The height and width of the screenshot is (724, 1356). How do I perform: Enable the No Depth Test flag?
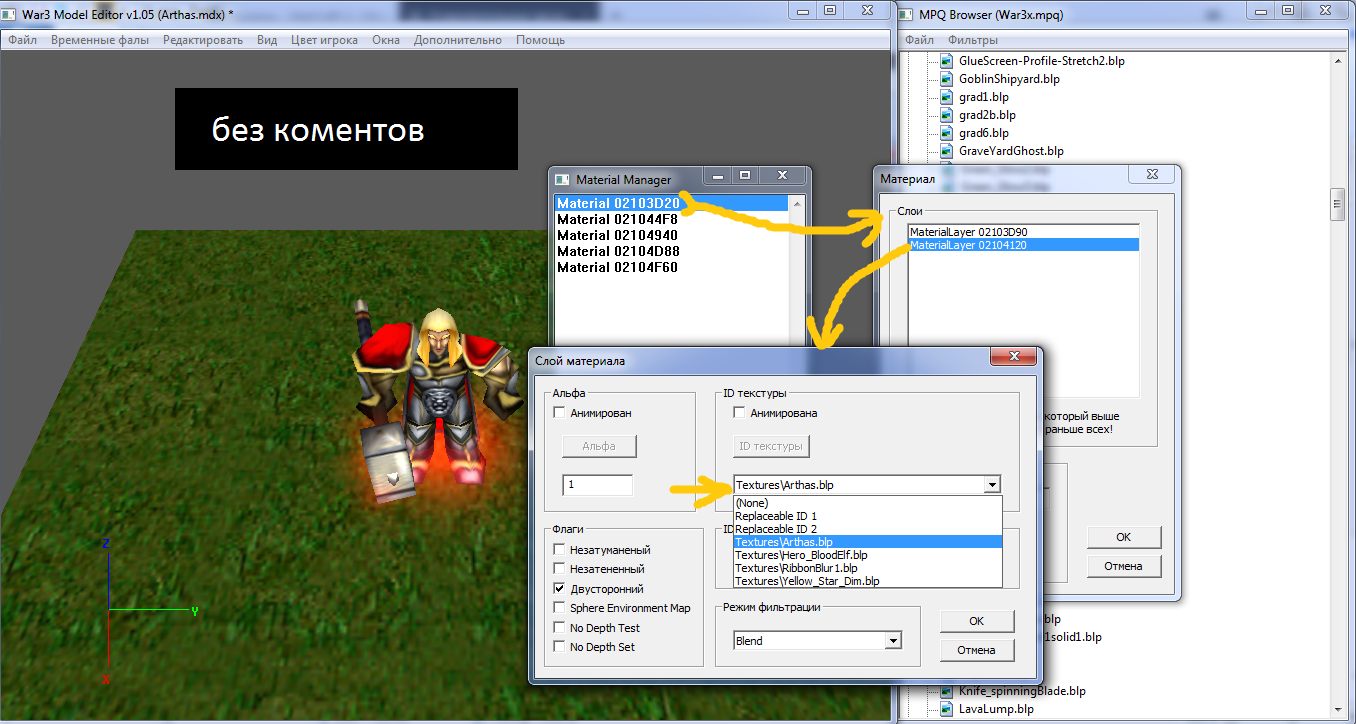pos(558,627)
